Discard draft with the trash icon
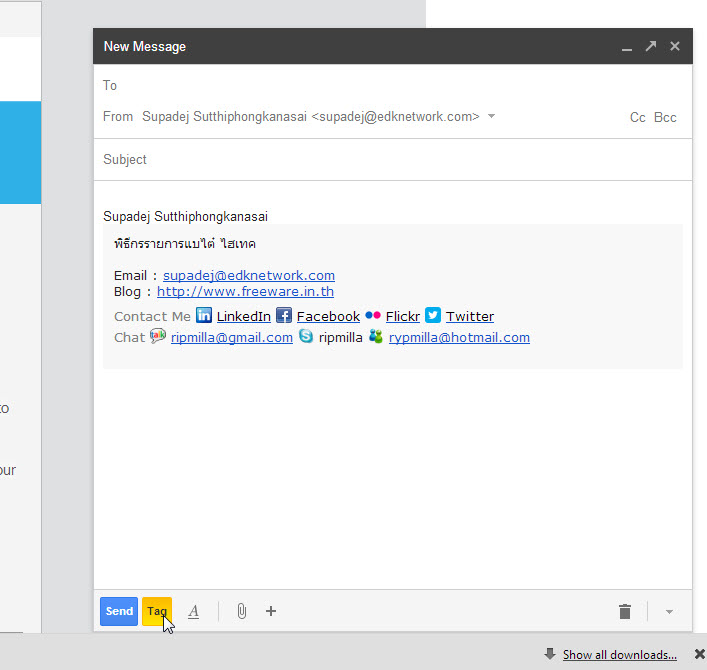Image resolution: width=707 pixels, height=670 pixels. tap(625, 611)
